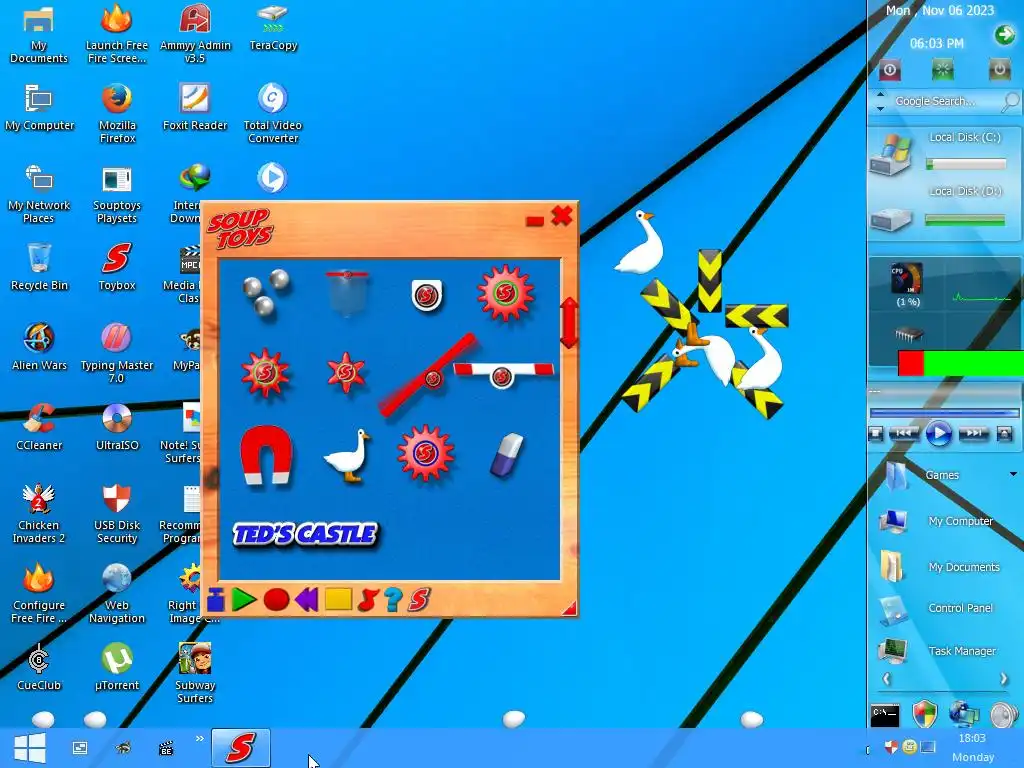The height and width of the screenshot is (768, 1024).
Task: Expand taskbar quick launch chevron
Action: coord(199,739)
